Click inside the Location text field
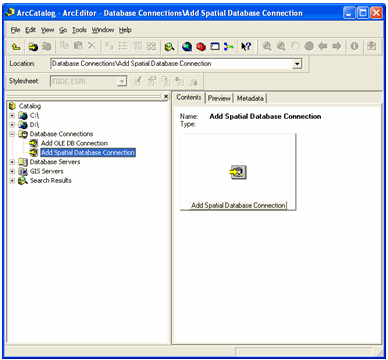Image resolution: width=388 pixels, height=360 pixels. 172,64
